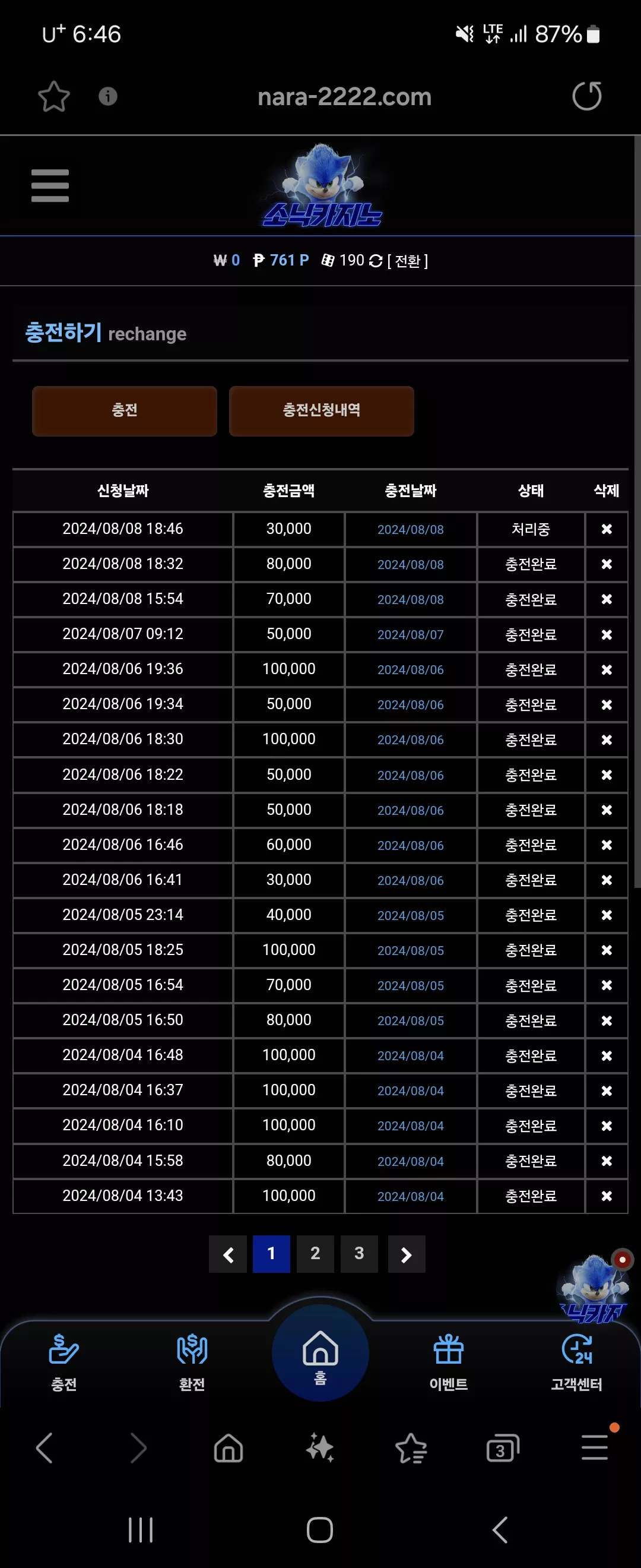Delete the 2024/08/07 09:12 charge row

click(607, 634)
